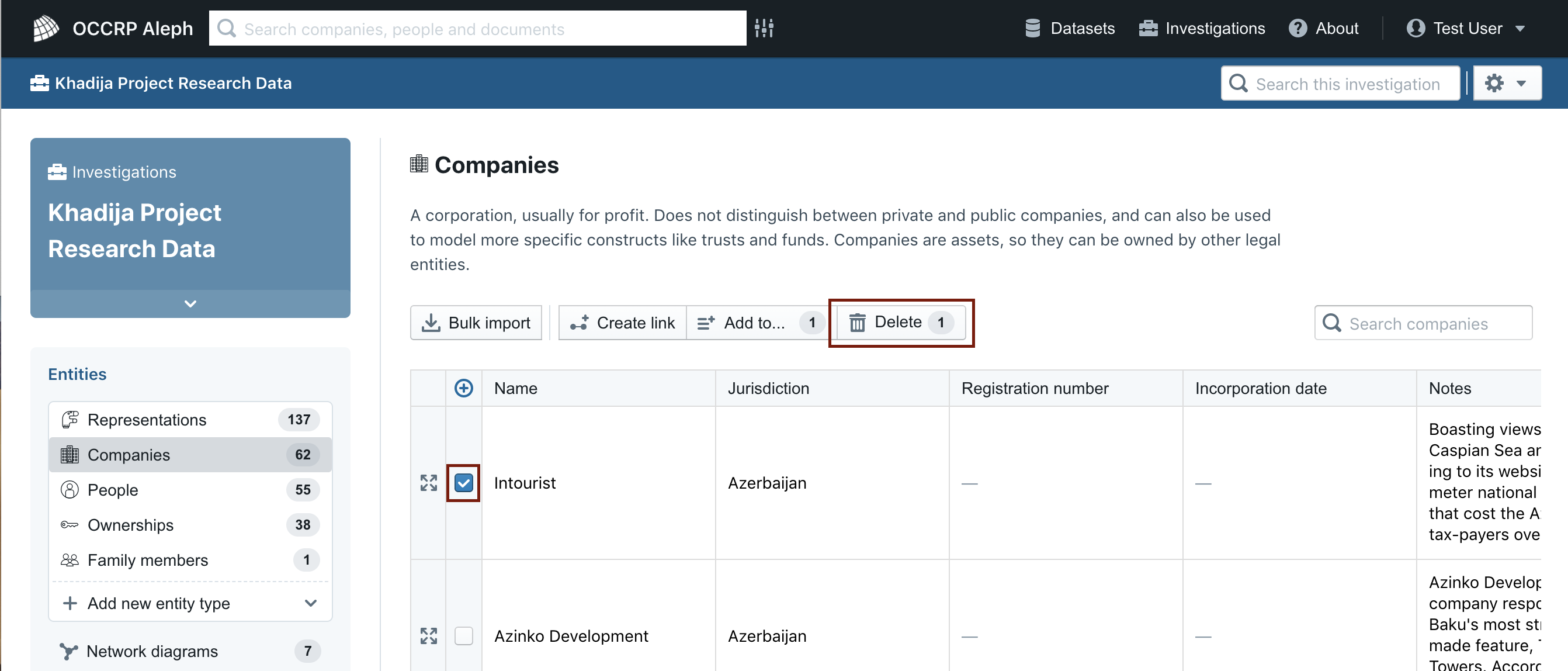Select the Azinko Development checkbox
1568x671 pixels.
coord(464,636)
